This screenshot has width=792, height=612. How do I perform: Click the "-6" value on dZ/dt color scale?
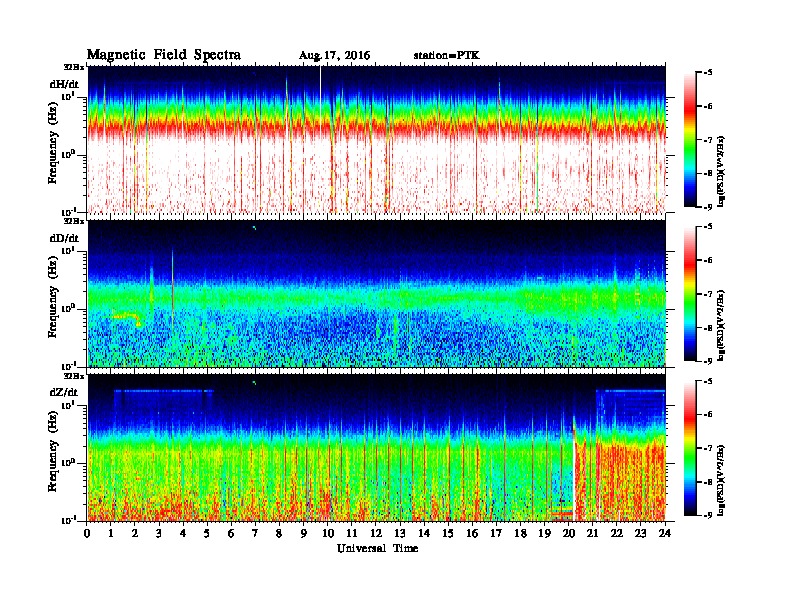708,415
